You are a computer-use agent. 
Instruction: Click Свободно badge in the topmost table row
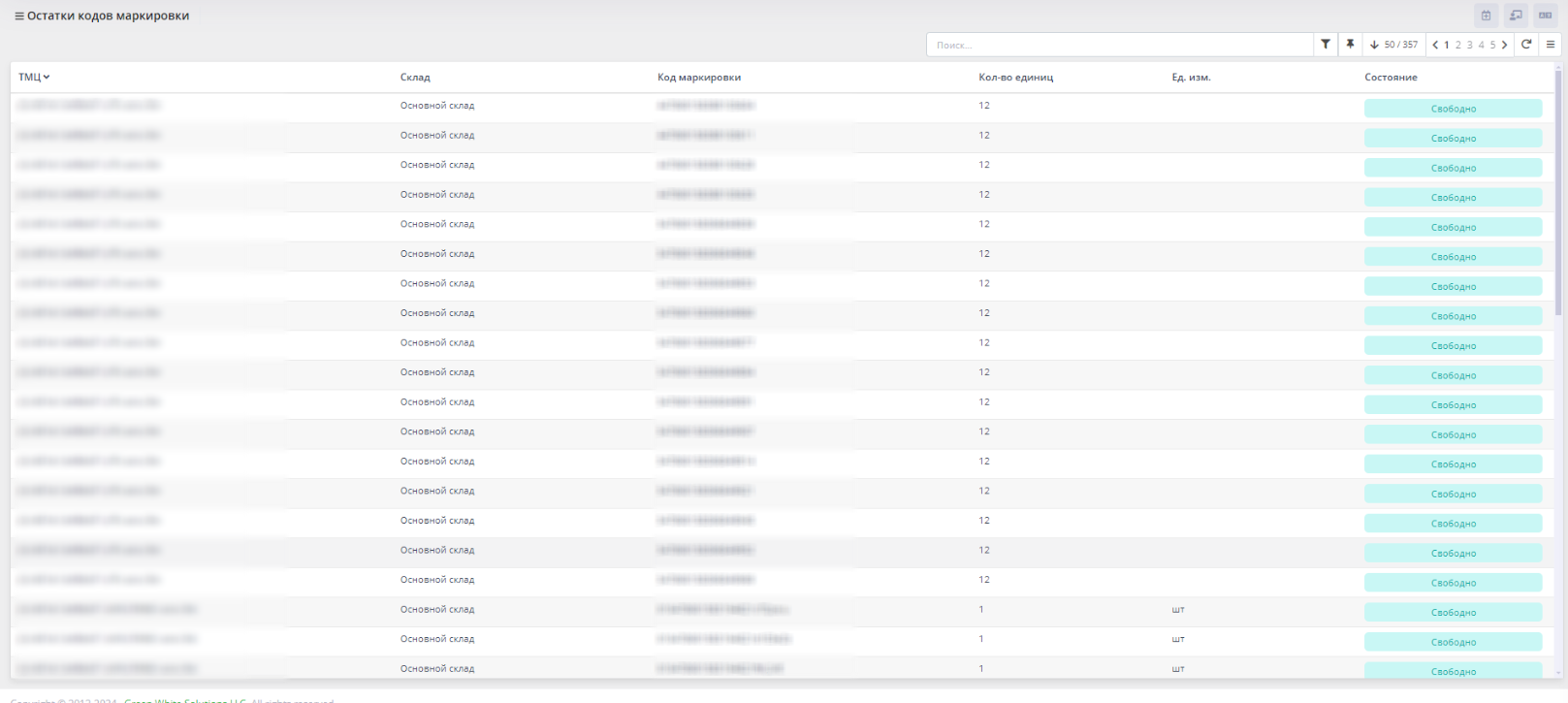[1453, 109]
